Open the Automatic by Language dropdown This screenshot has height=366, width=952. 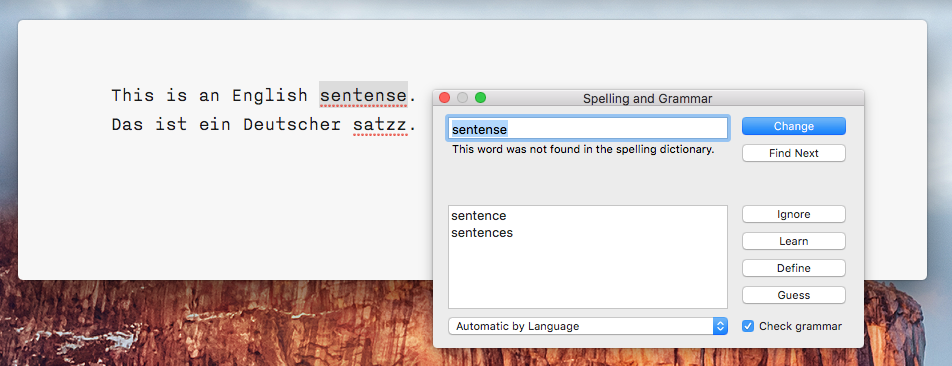click(588, 326)
